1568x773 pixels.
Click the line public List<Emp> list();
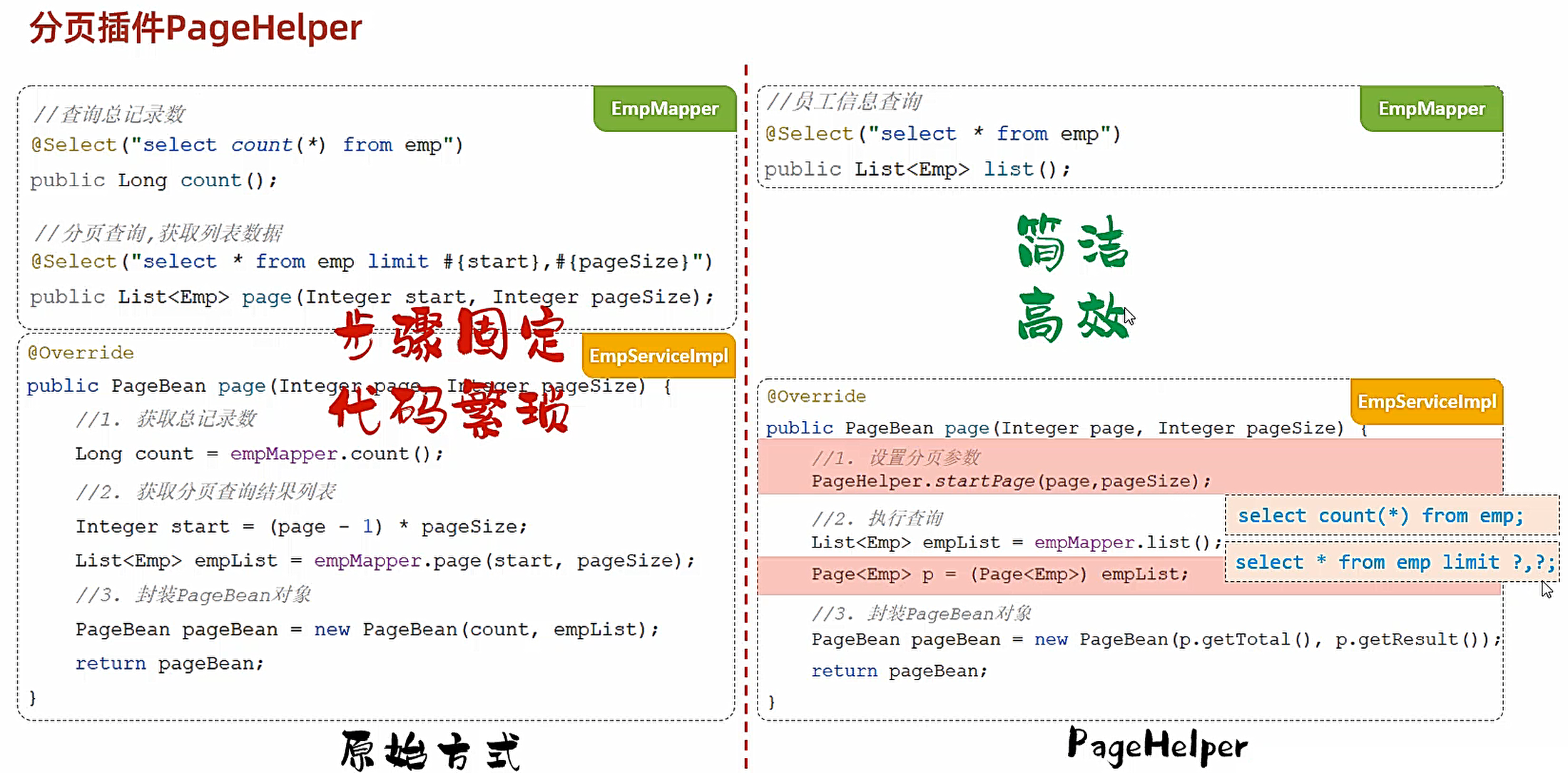(917, 169)
